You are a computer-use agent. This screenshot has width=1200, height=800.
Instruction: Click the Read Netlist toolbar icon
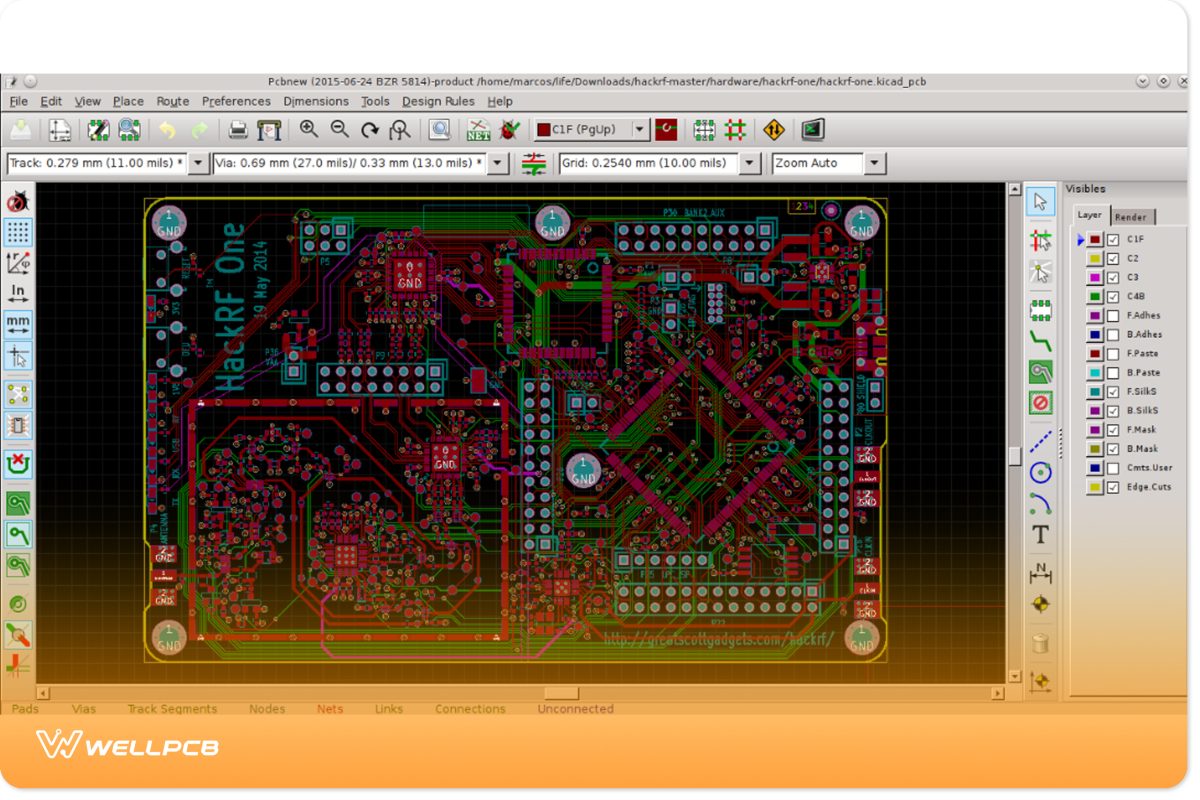pos(478,129)
